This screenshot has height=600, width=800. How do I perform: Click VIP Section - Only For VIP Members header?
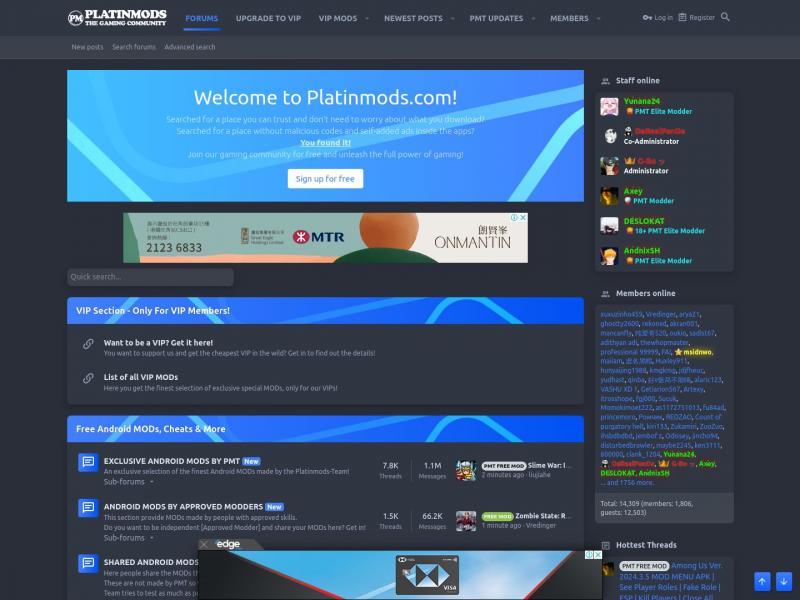click(x=153, y=311)
